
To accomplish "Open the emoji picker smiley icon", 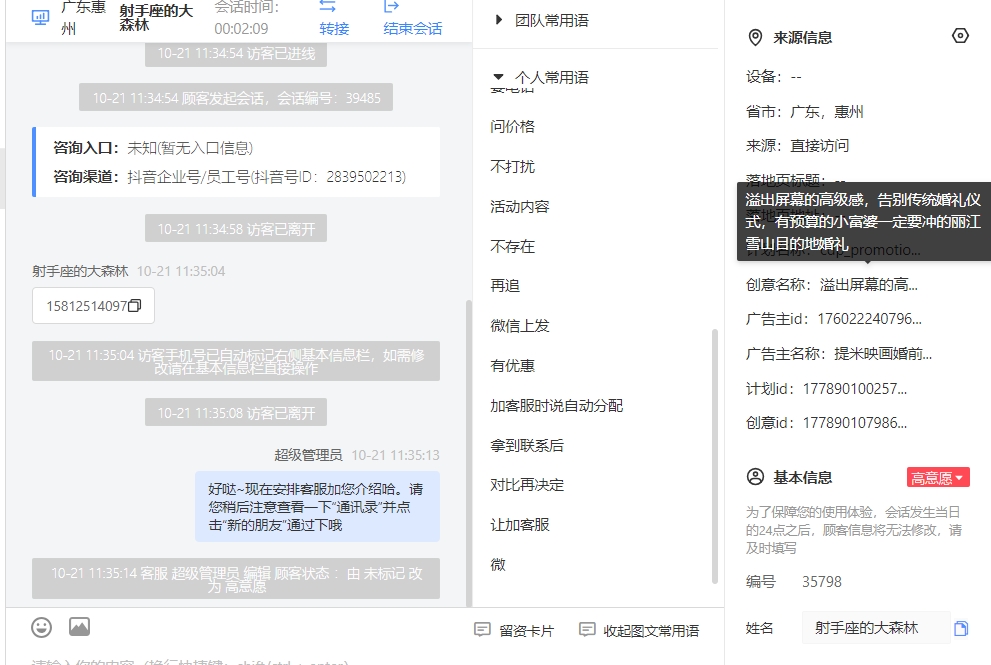I will click(42, 627).
